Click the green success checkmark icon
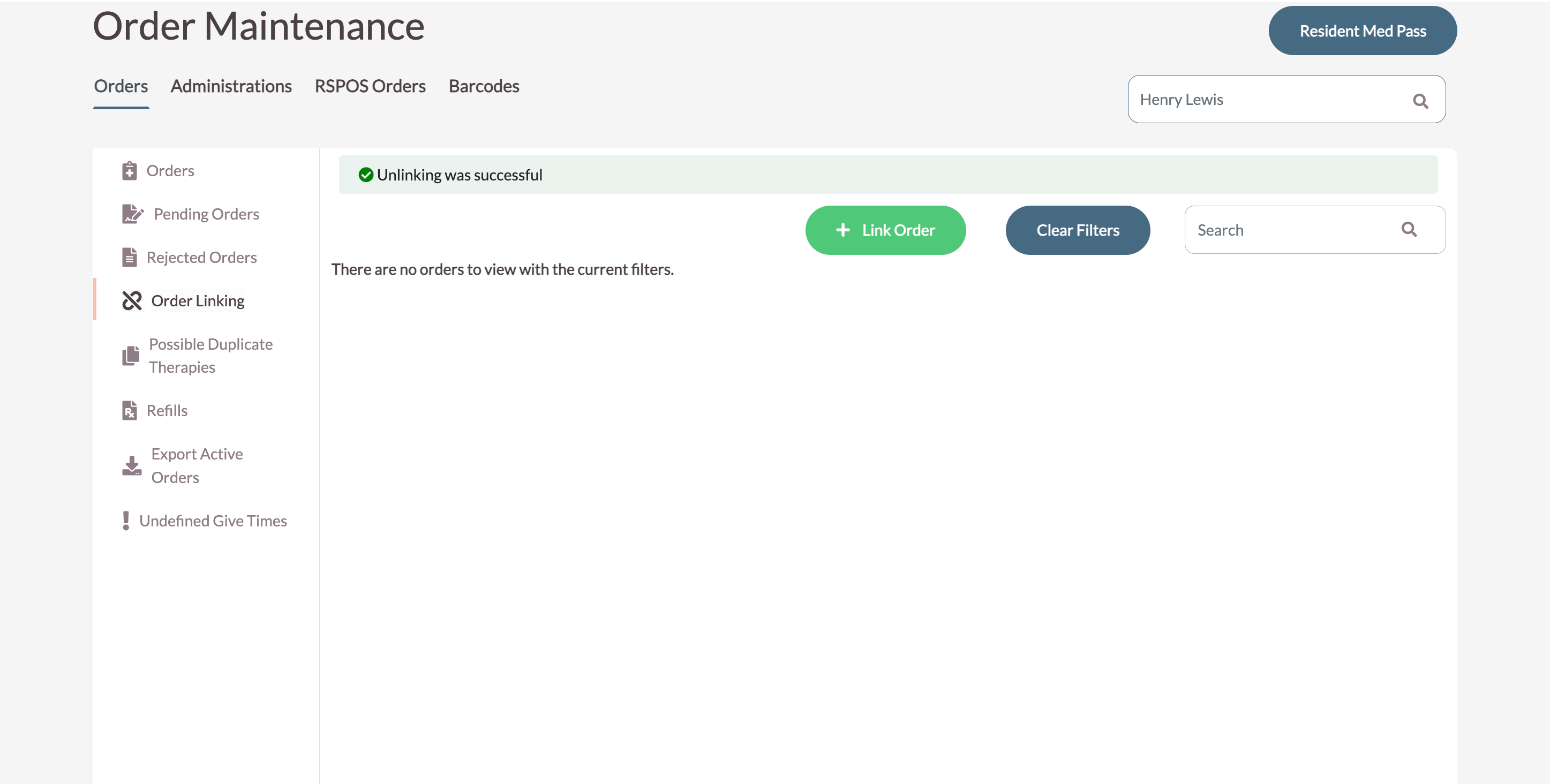1550x784 pixels. (x=366, y=175)
